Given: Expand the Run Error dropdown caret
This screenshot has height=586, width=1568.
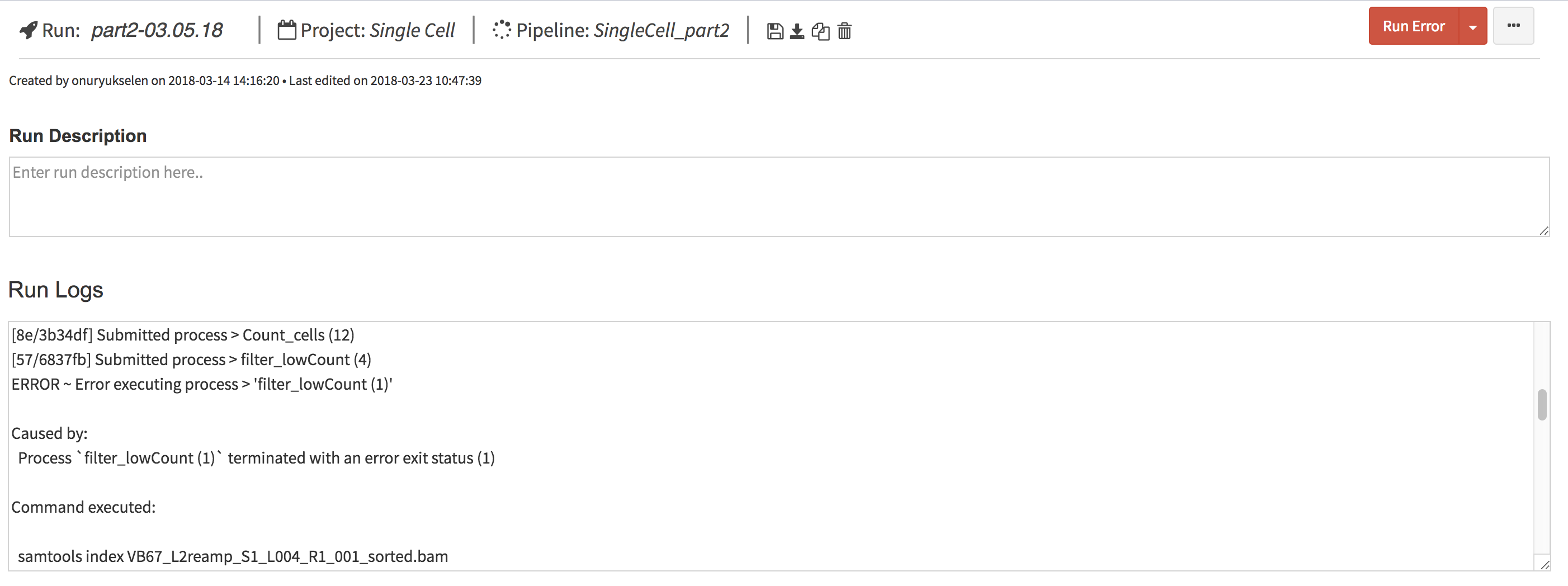Looking at the screenshot, I should 1472,26.
